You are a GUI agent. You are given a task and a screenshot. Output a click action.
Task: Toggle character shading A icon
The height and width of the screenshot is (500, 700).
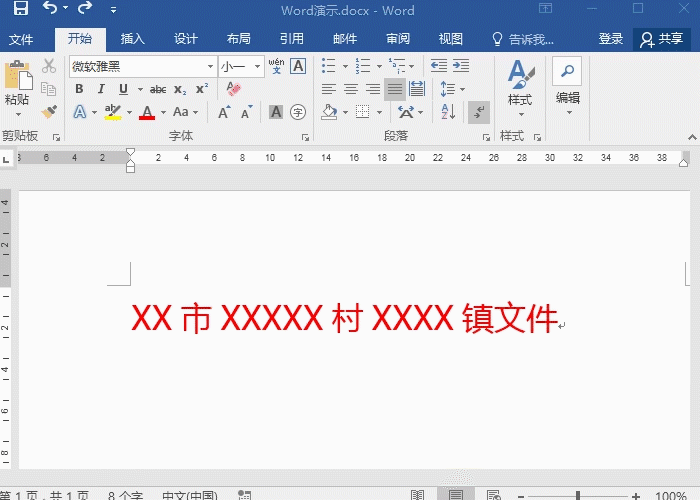pos(276,112)
